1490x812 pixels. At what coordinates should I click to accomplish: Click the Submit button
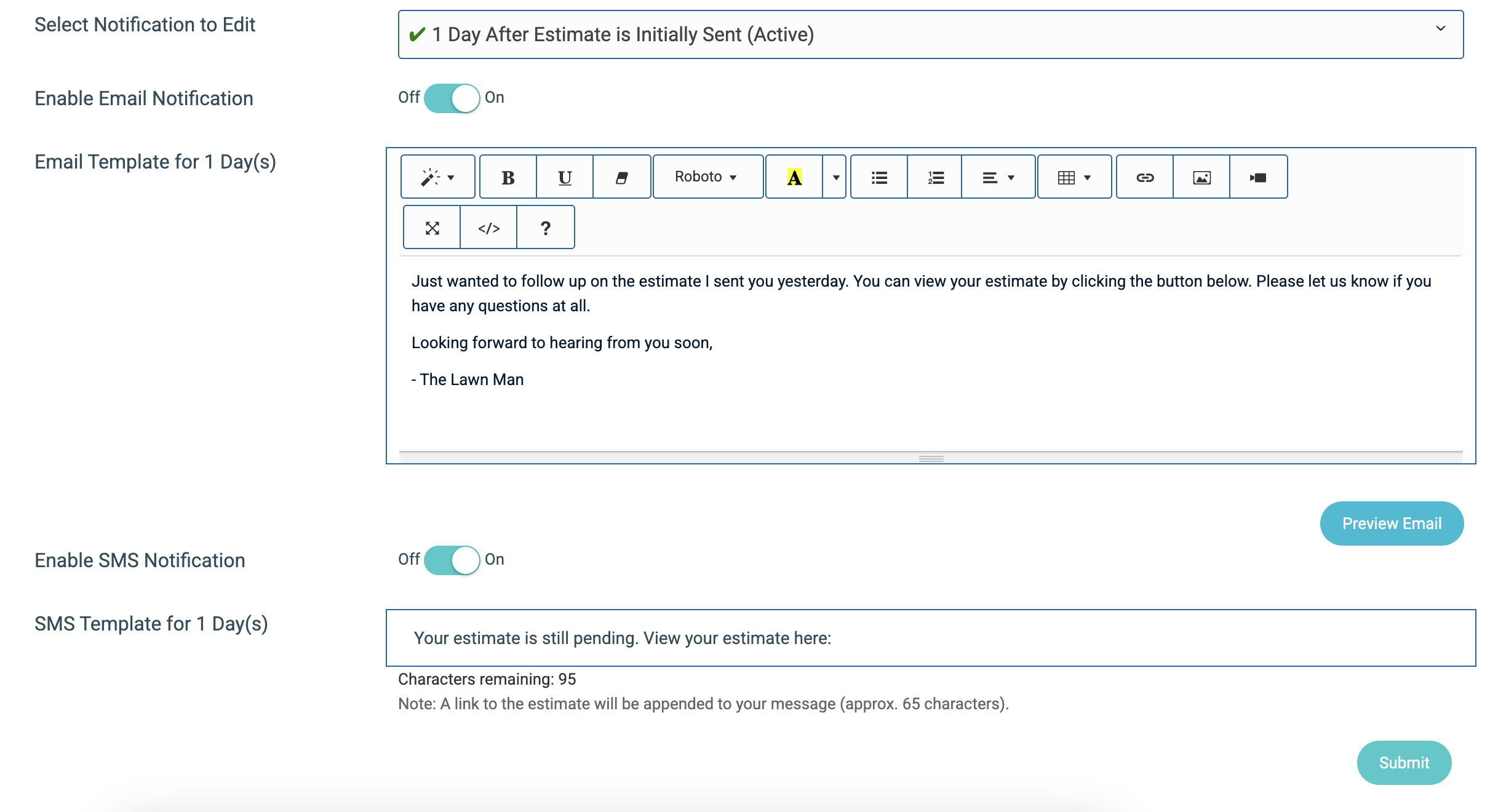pos(1403,762)
